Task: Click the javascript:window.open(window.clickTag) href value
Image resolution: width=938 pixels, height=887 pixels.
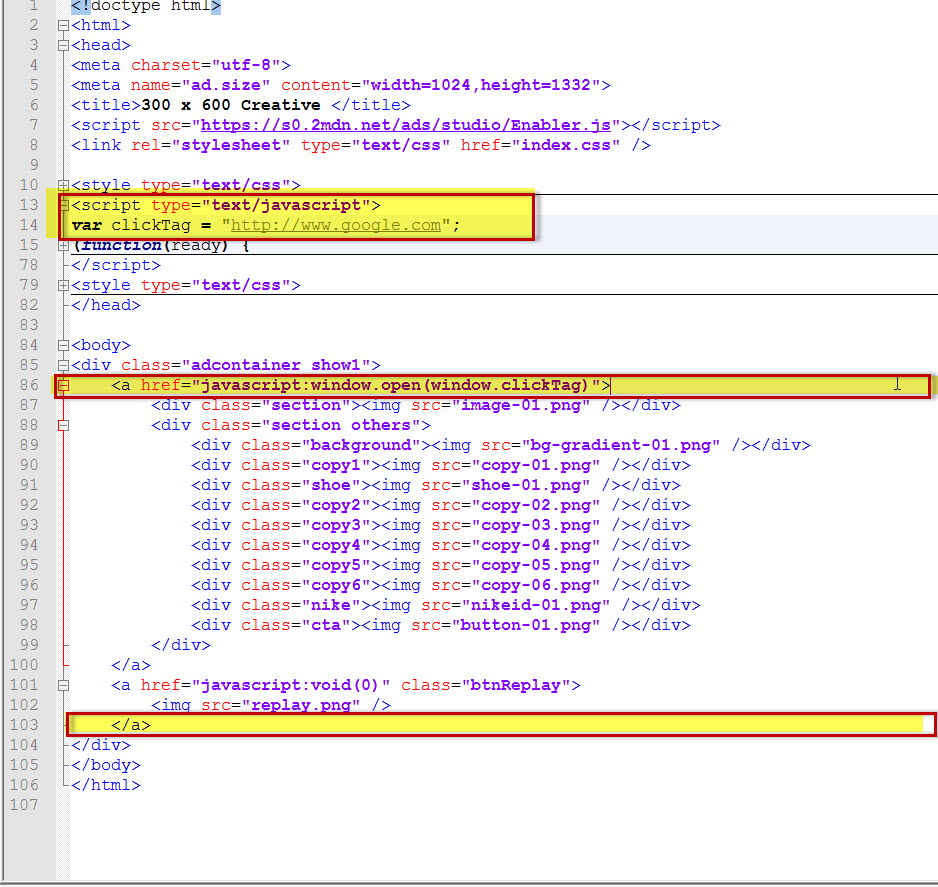Action: point(395,385)
